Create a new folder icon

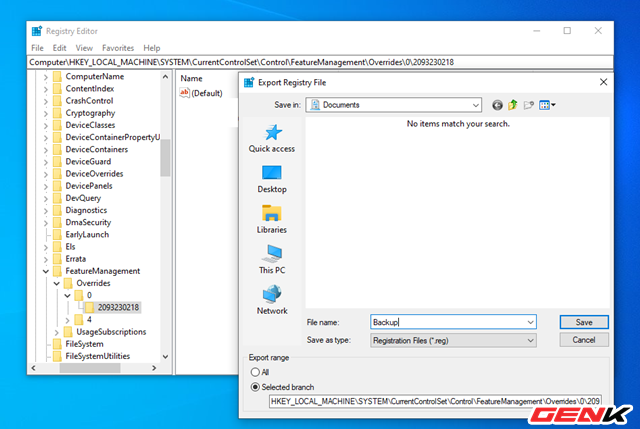[529, 105]
